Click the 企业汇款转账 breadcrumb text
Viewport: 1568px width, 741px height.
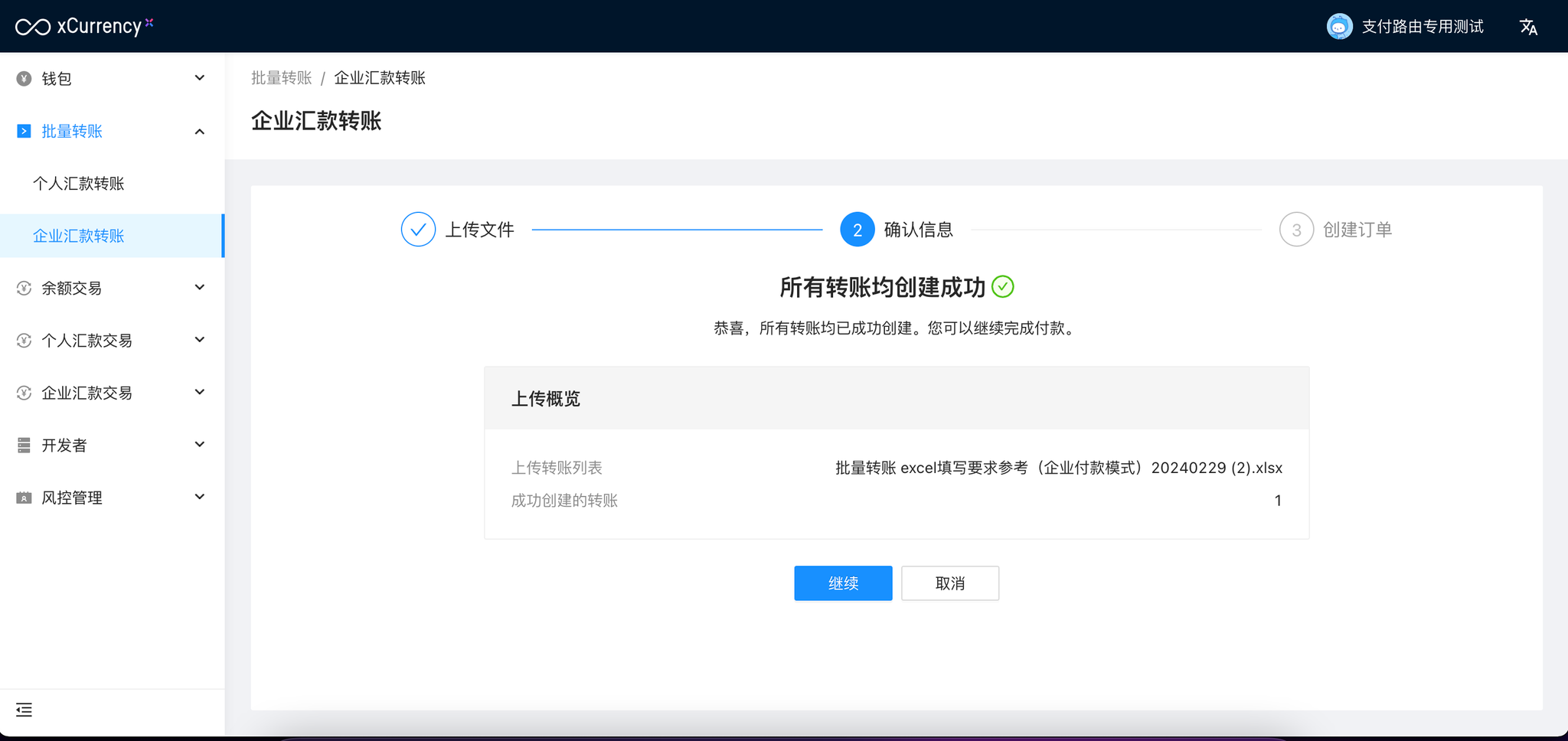(380, 78)
